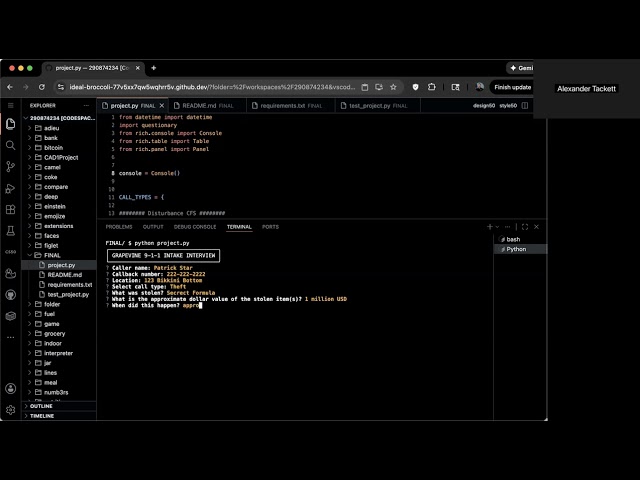Open the GitHub view in activity bar

[x=11, y=295]
